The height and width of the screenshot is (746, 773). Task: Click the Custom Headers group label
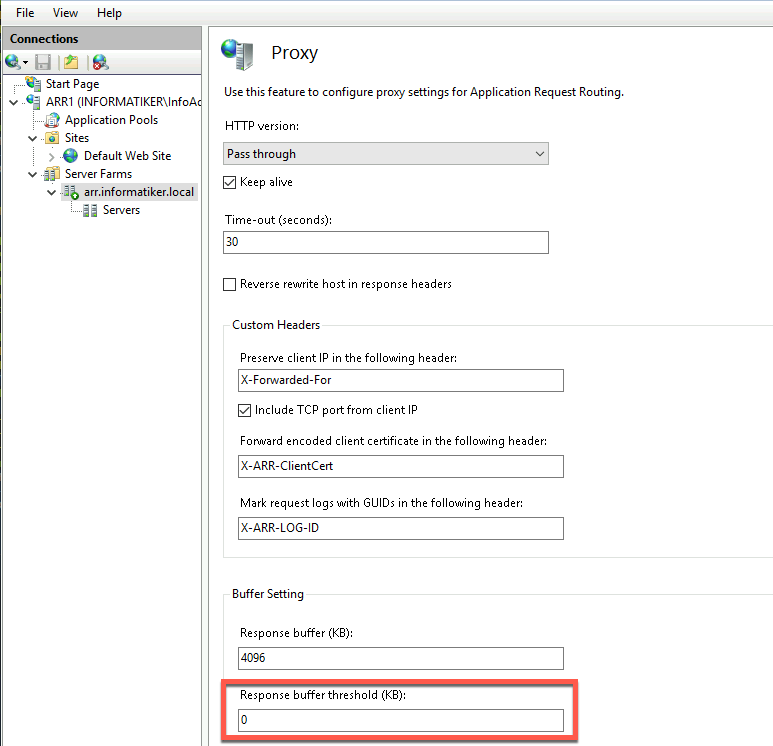coord(276,325)
